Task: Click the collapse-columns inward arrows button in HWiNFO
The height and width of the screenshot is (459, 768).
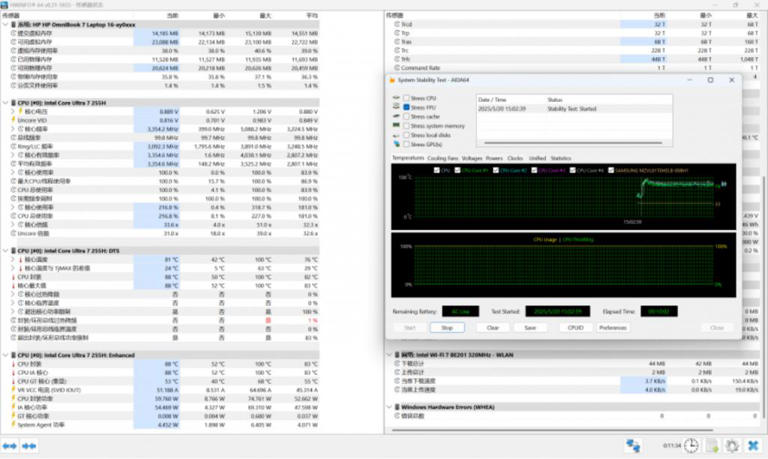Action: click(29, 446)
